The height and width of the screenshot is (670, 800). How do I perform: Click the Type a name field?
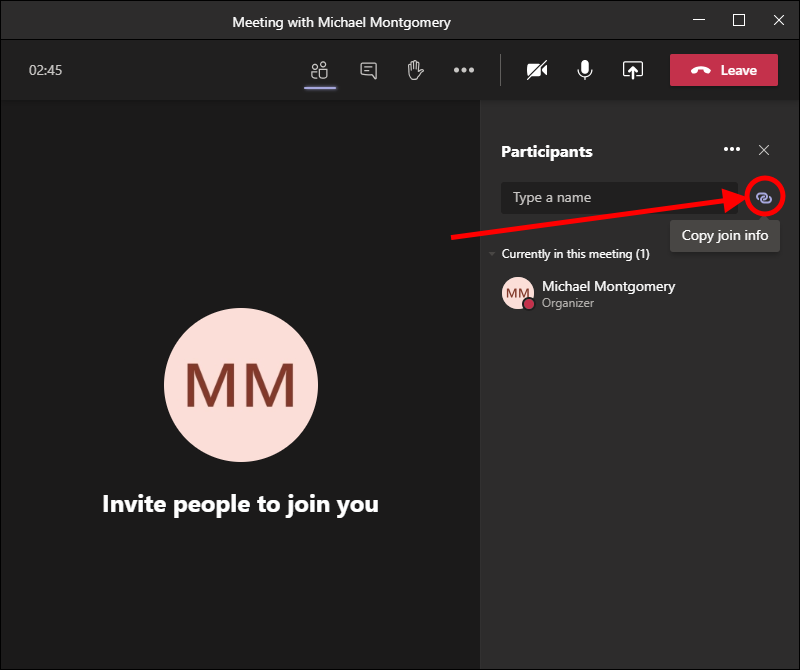click(x=619, y=197)
